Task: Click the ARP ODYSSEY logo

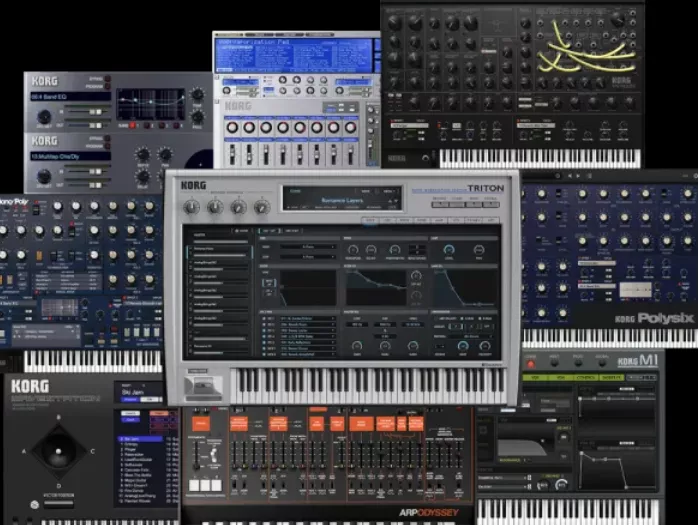Action: coord(428,513)
